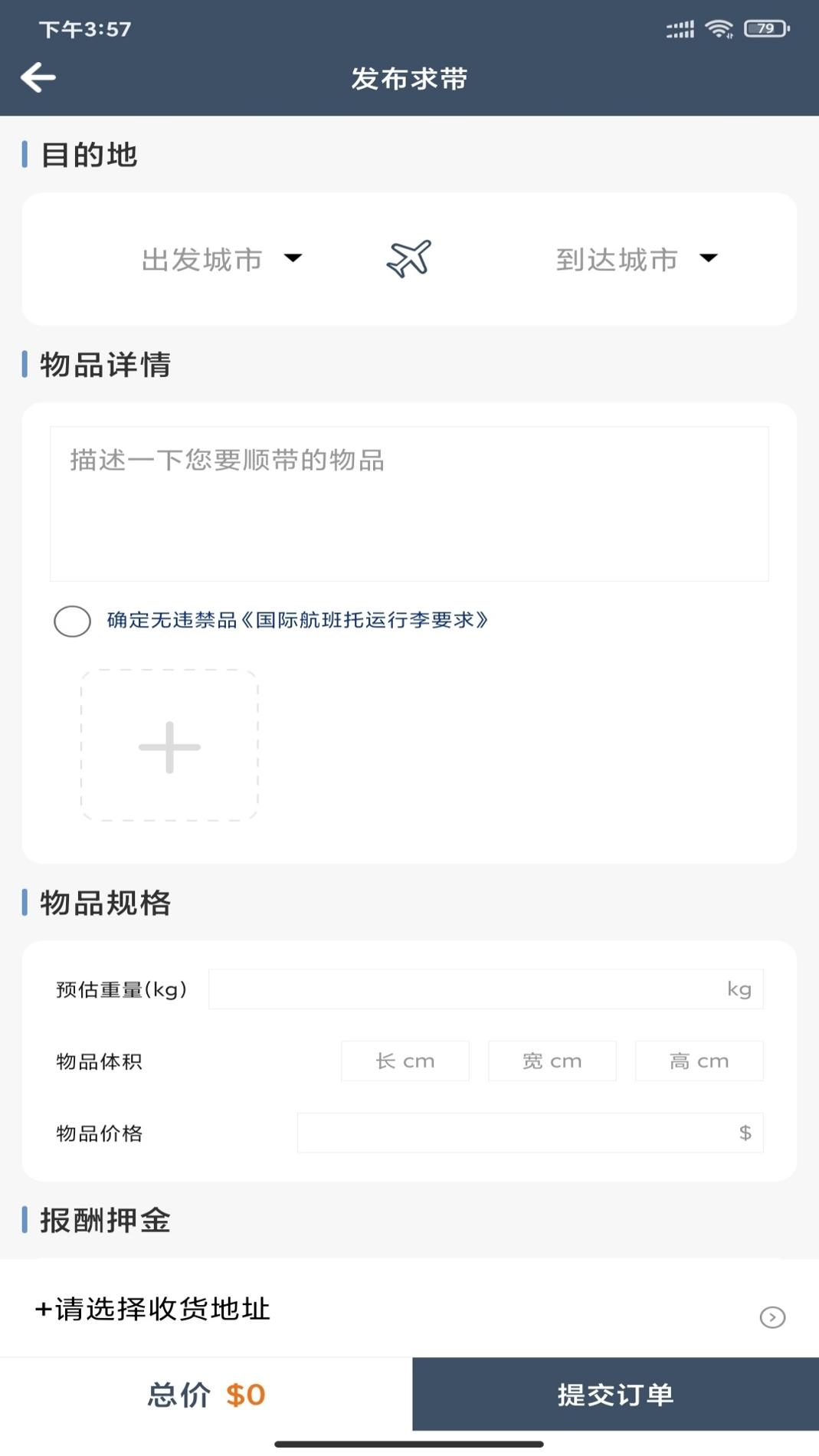Open the 到达城市 arrival city dropdown
This screenshot has height=1456, width=819.
click(636, 259)
